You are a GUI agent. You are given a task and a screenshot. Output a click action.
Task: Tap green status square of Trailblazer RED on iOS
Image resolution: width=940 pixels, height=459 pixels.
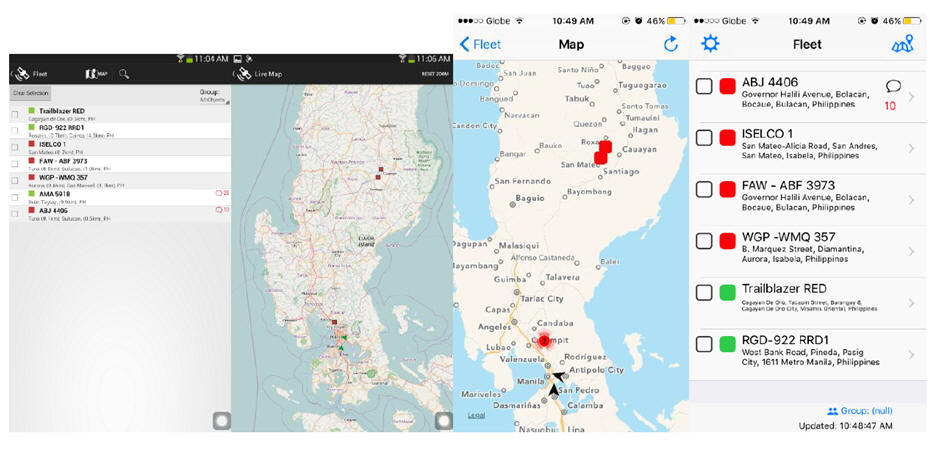pos(727,293)
